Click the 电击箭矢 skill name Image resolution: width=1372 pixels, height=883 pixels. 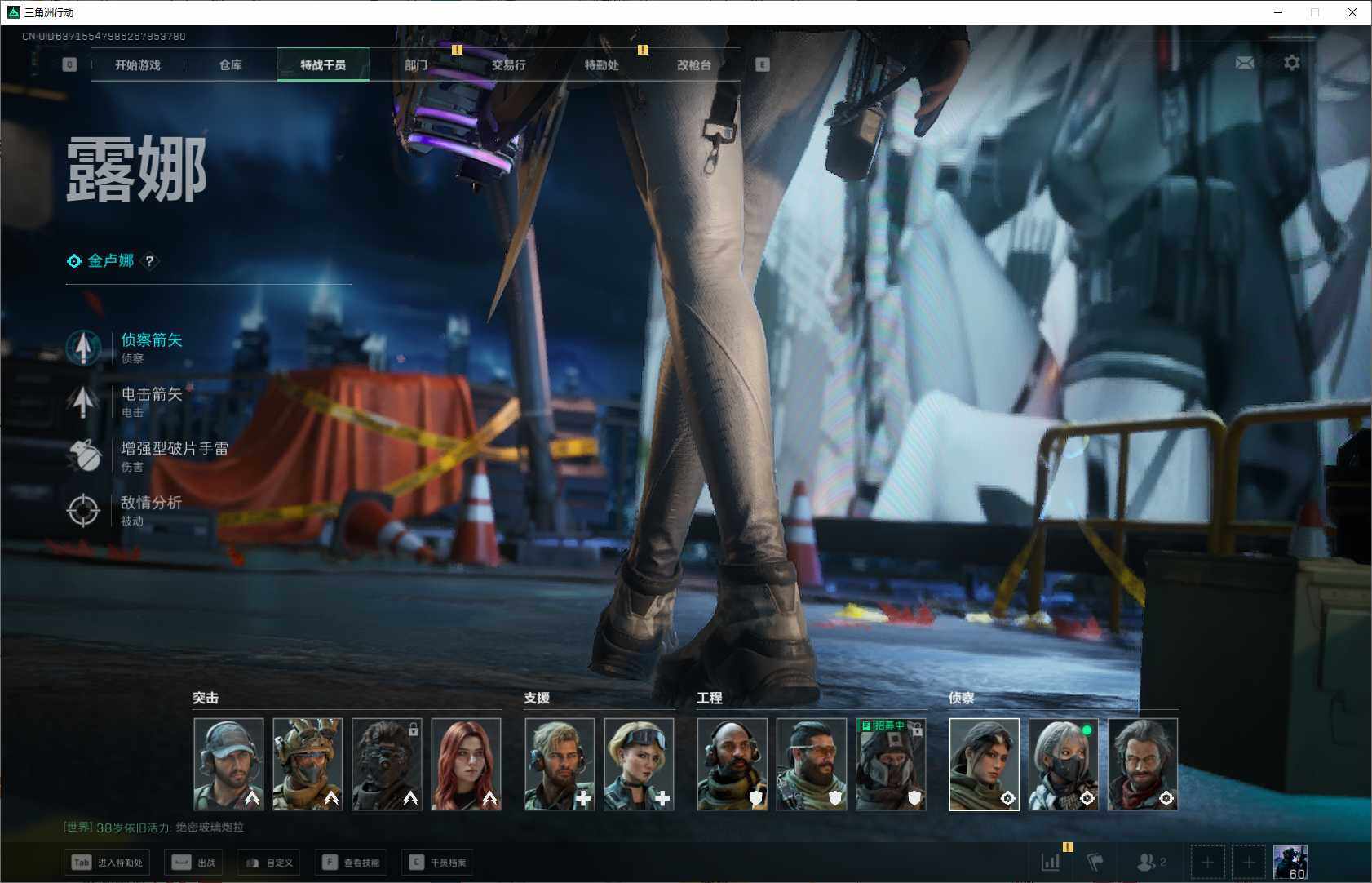pyautogui.click(x=152, y=394)
